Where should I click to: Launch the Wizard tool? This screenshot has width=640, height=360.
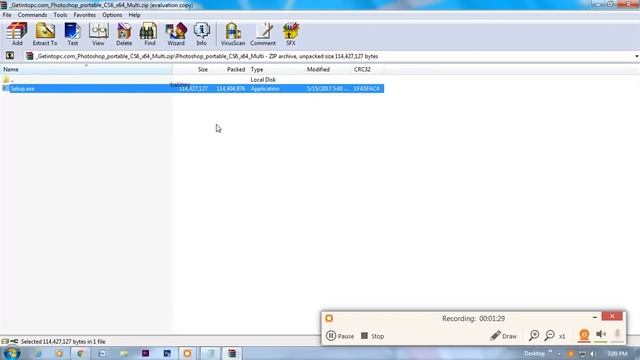(x=176, y=34)
